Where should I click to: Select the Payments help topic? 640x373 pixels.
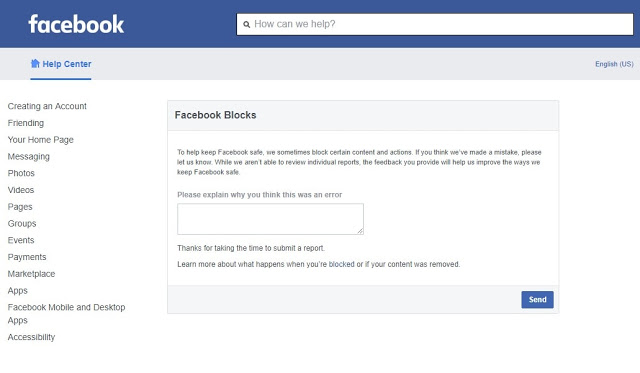tap(27, 257)
